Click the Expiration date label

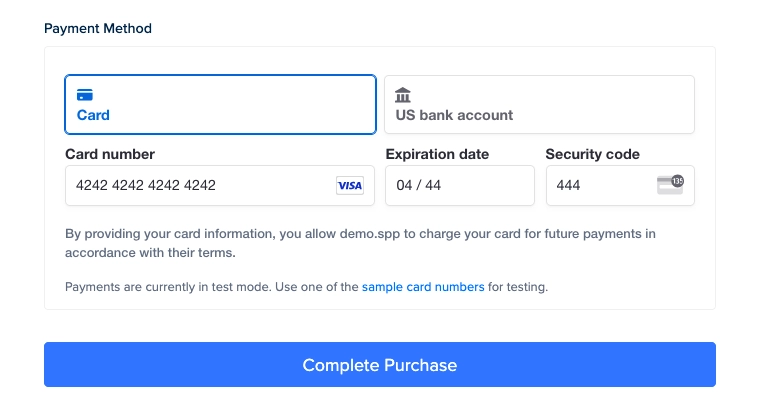coord(437,154)
